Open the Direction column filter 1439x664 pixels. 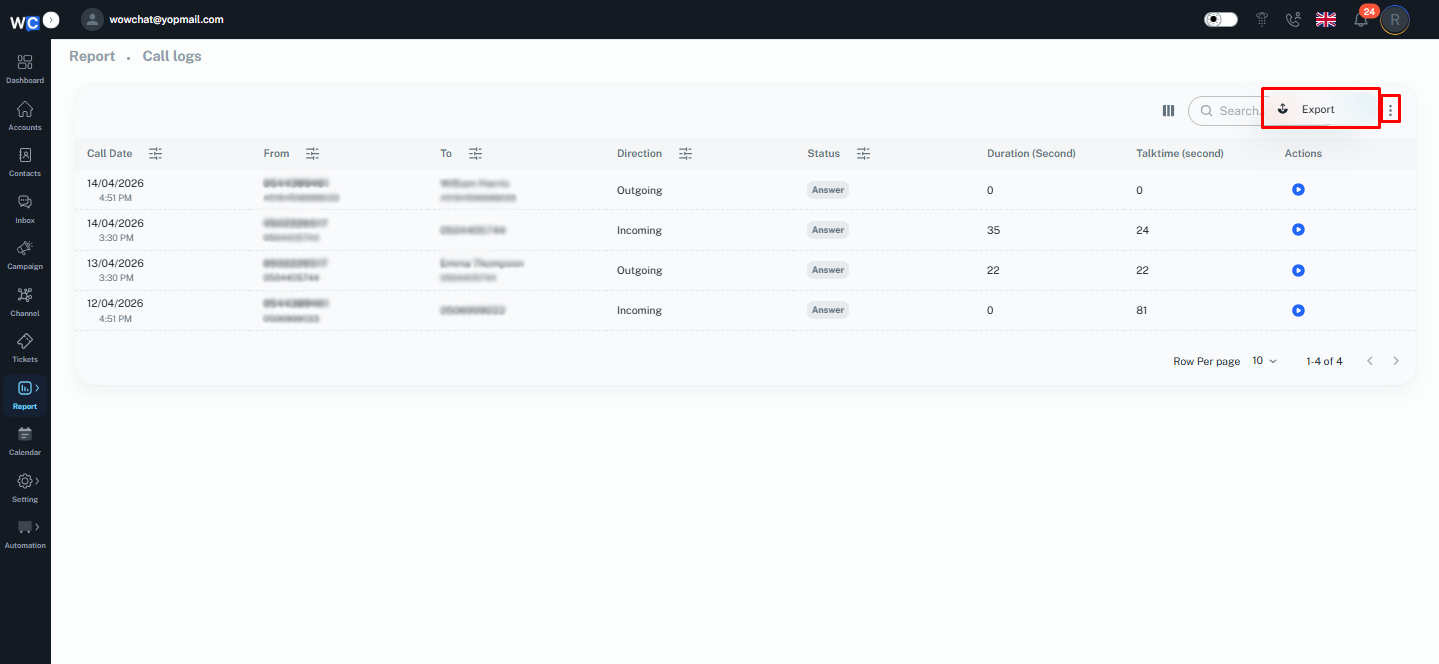click(x=685, y=153)
